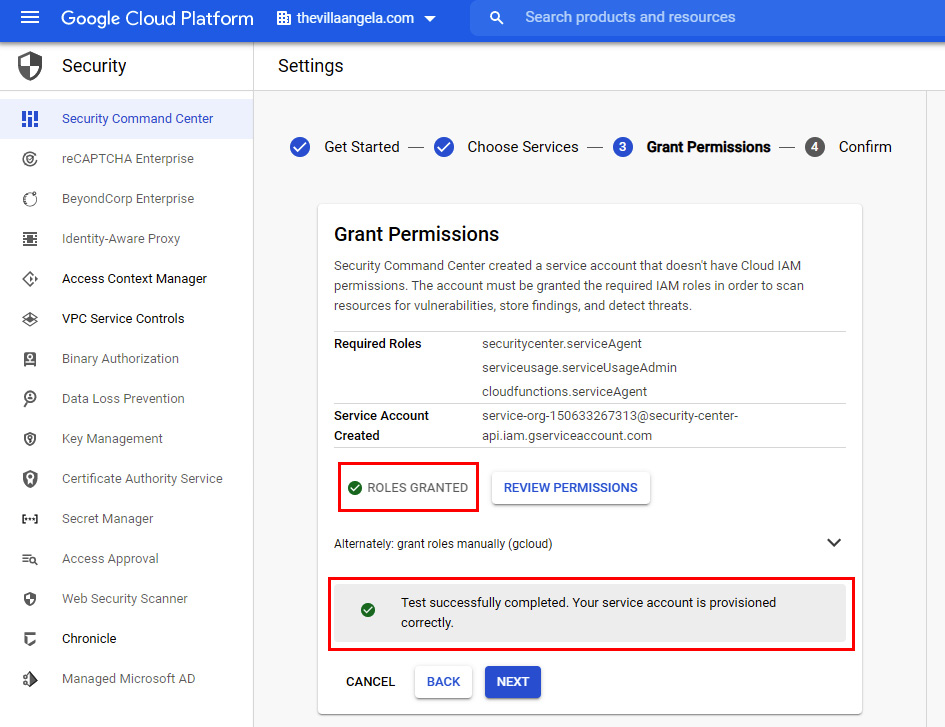
Task: Click the VPC Service Controls icon
Action: click(x=30, y=319)
